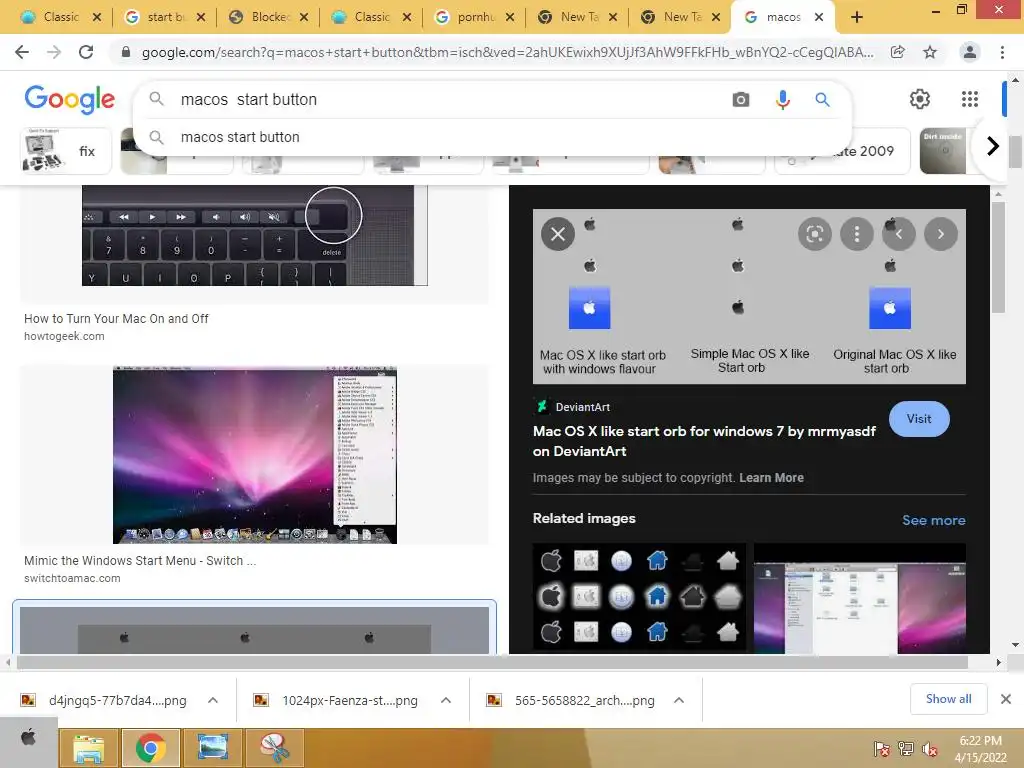The image size is (1024, 768).
Task: Open Chrome's three-dot menu
Action: [1002, 52]
